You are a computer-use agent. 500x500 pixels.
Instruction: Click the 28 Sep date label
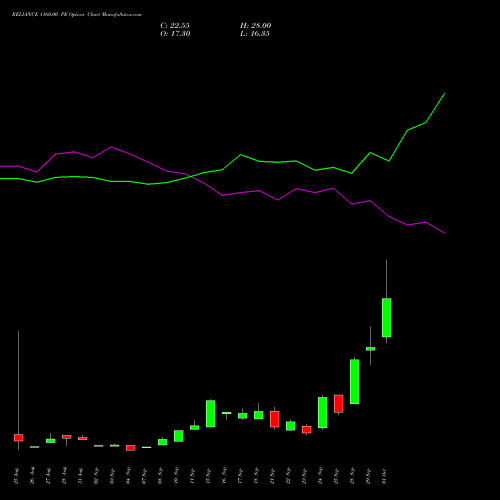[x=352, y=476]
